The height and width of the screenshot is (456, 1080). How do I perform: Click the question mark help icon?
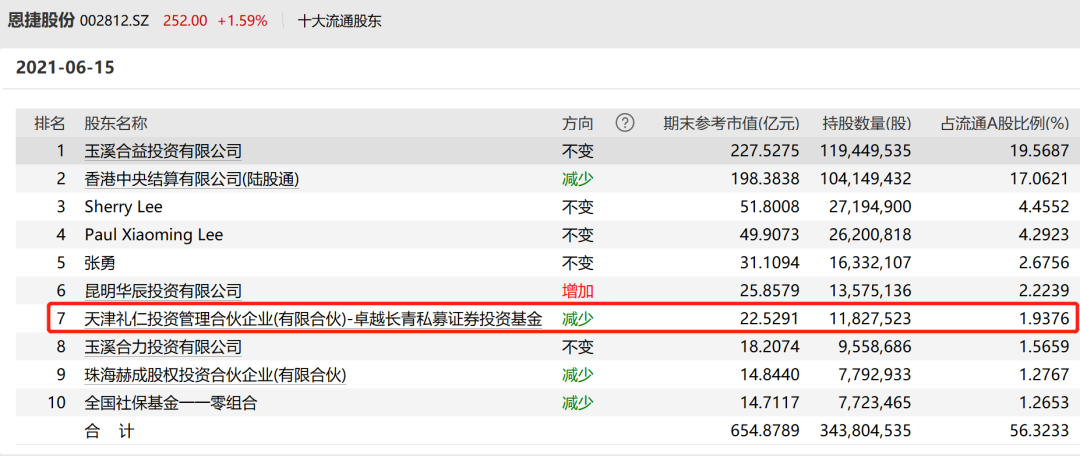tap(625, 123)
